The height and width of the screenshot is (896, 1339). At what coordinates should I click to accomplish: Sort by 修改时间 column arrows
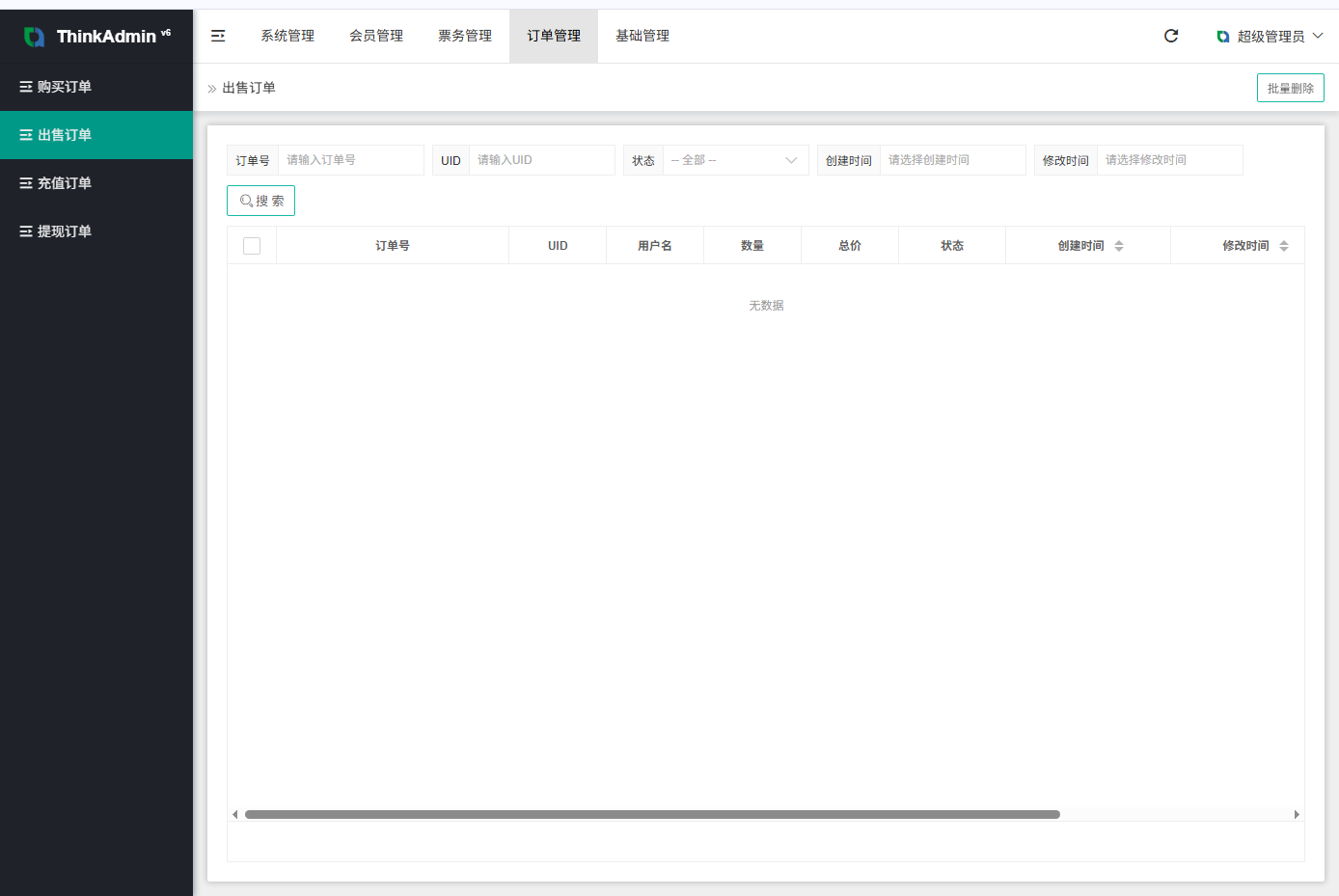[1284, 246]
